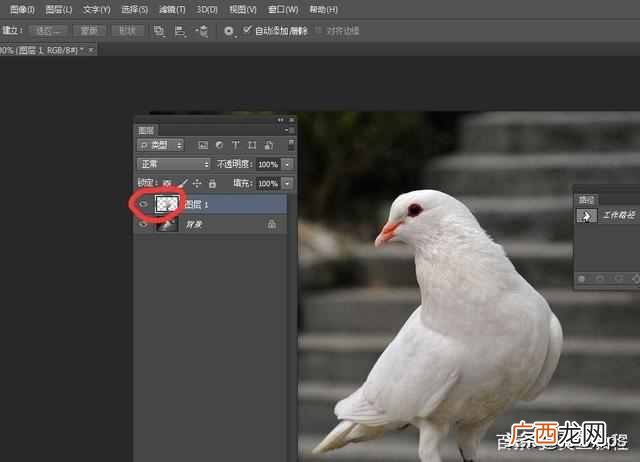Screen dimensions: 640x462
Task: Select the 工作路径 path thumbnail
Action: click(x=587, y=215)
